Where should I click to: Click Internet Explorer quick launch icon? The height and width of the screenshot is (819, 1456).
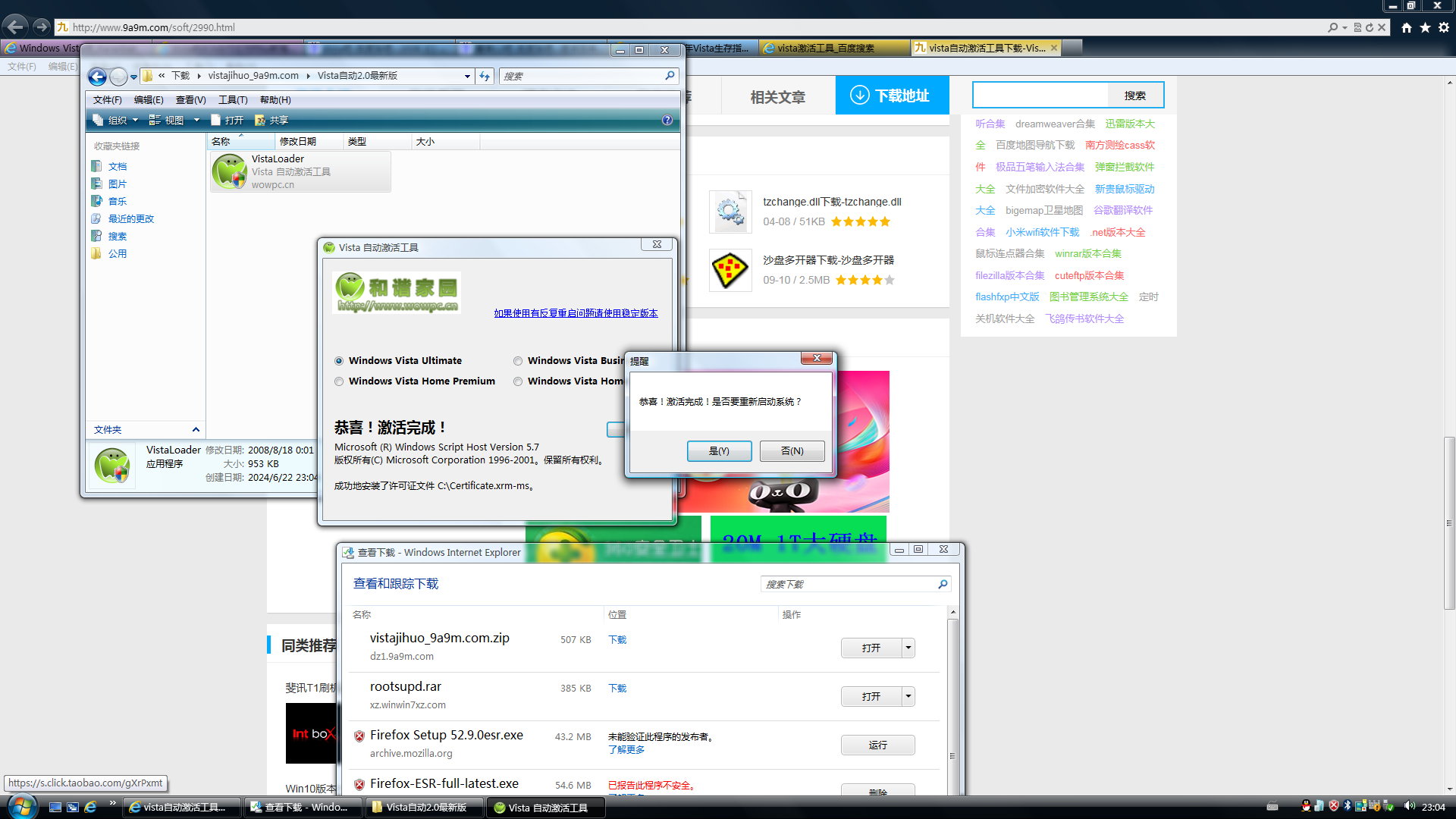coord(90,807)
